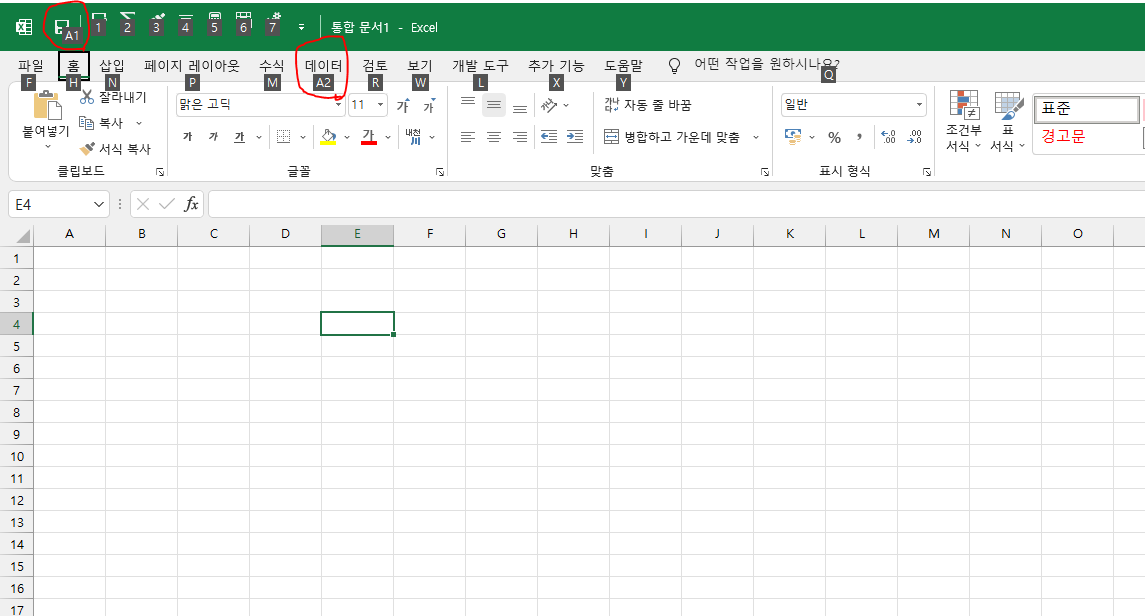The height and width of the screenshot is (616, 1145).
Task: Click the select all corner triangle
Action: coord(22,235)
